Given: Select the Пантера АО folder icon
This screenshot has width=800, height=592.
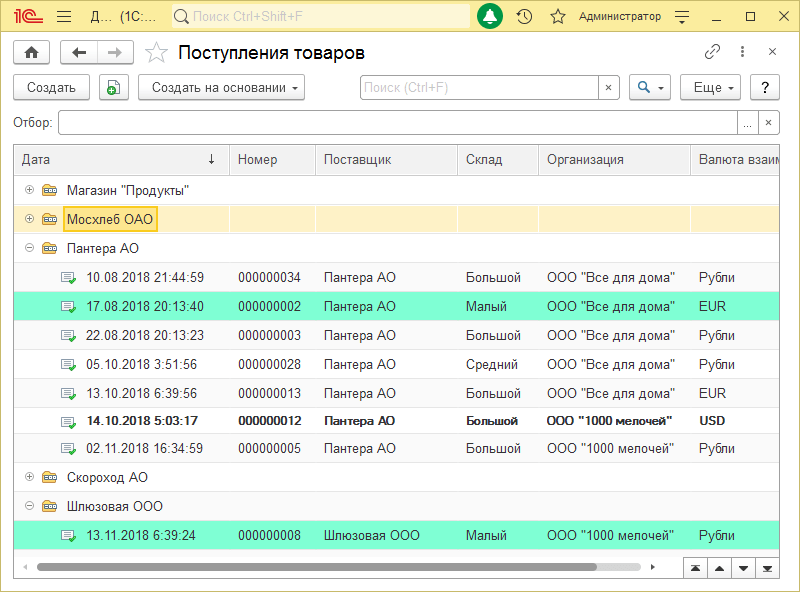Looking at the screenshot, I should click(49, 249).
